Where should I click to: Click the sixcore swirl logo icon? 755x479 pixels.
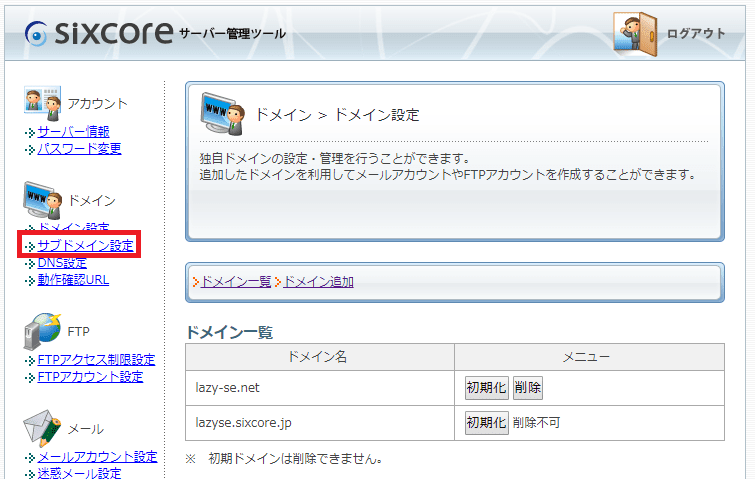click(x=36, y=34)
